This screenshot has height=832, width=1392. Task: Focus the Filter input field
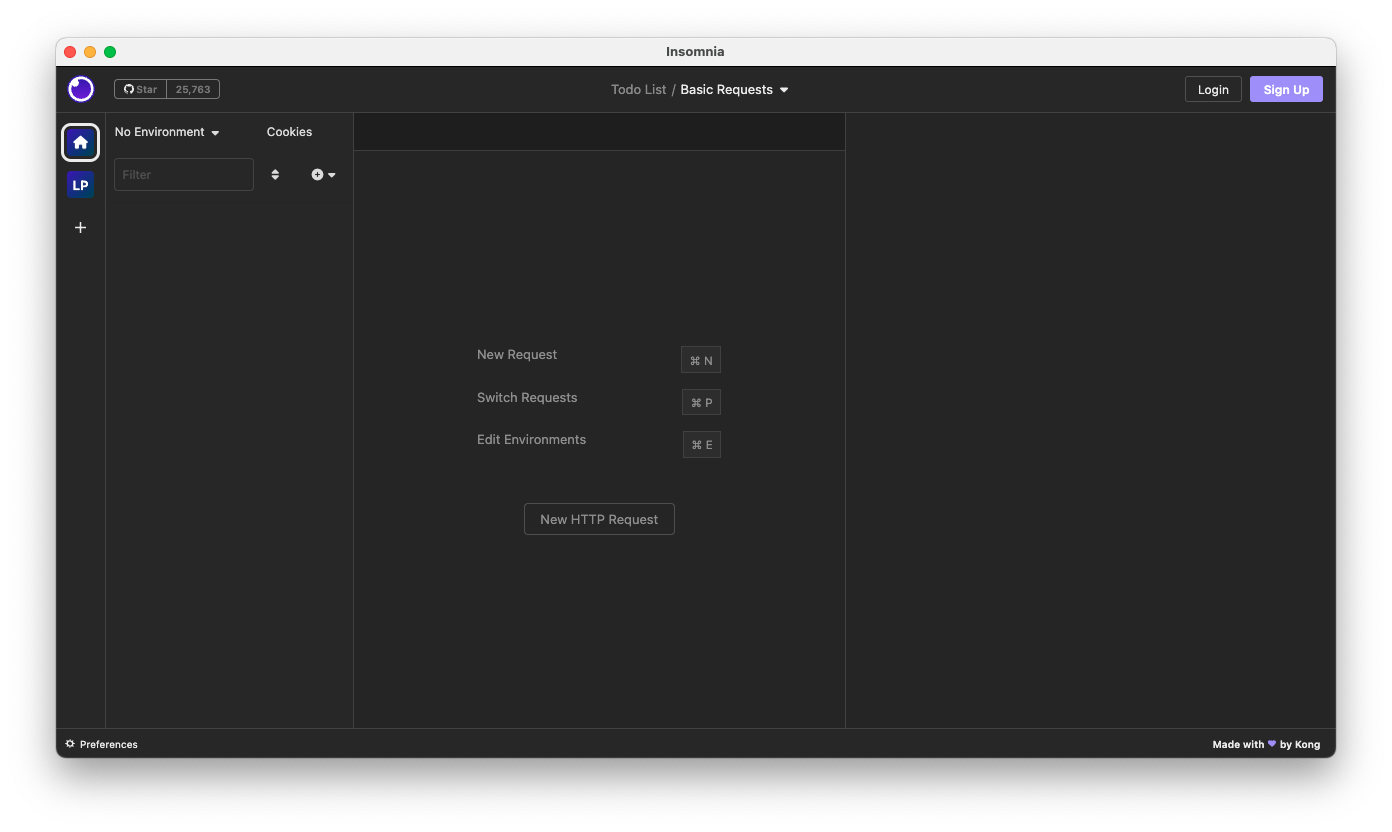[x=184, y=175]
